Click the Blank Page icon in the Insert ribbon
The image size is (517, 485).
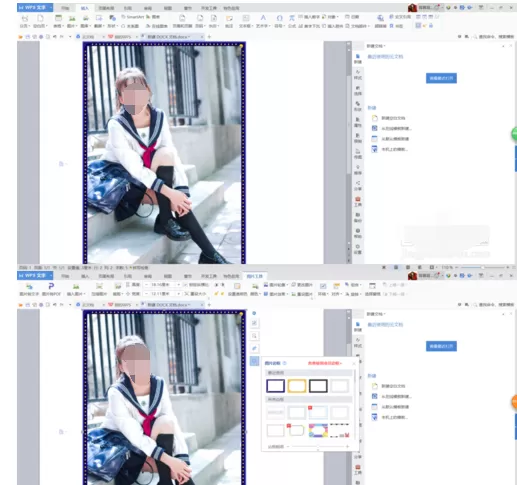click(40, 21)
